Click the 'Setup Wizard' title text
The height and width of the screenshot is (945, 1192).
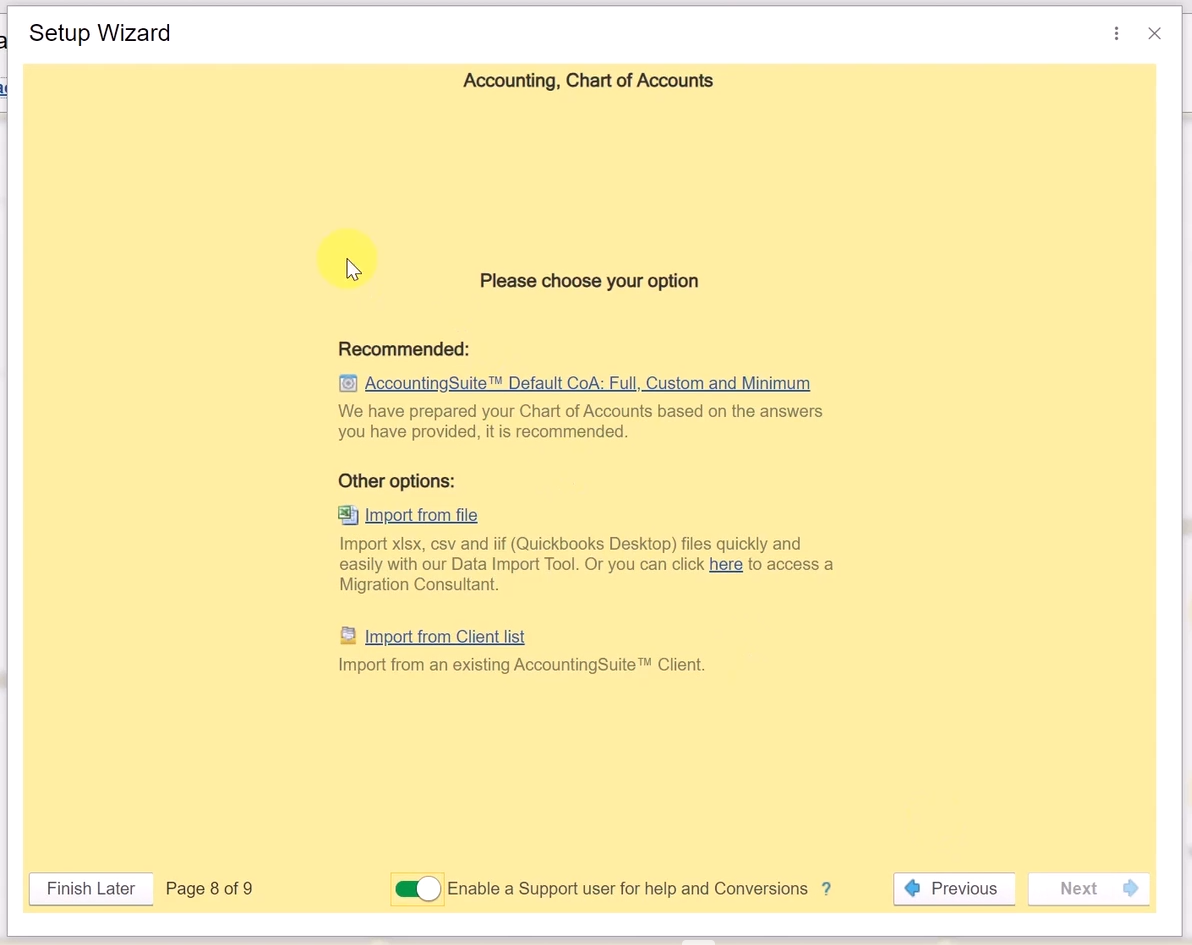pyautogui.click(x=100, y=33)
